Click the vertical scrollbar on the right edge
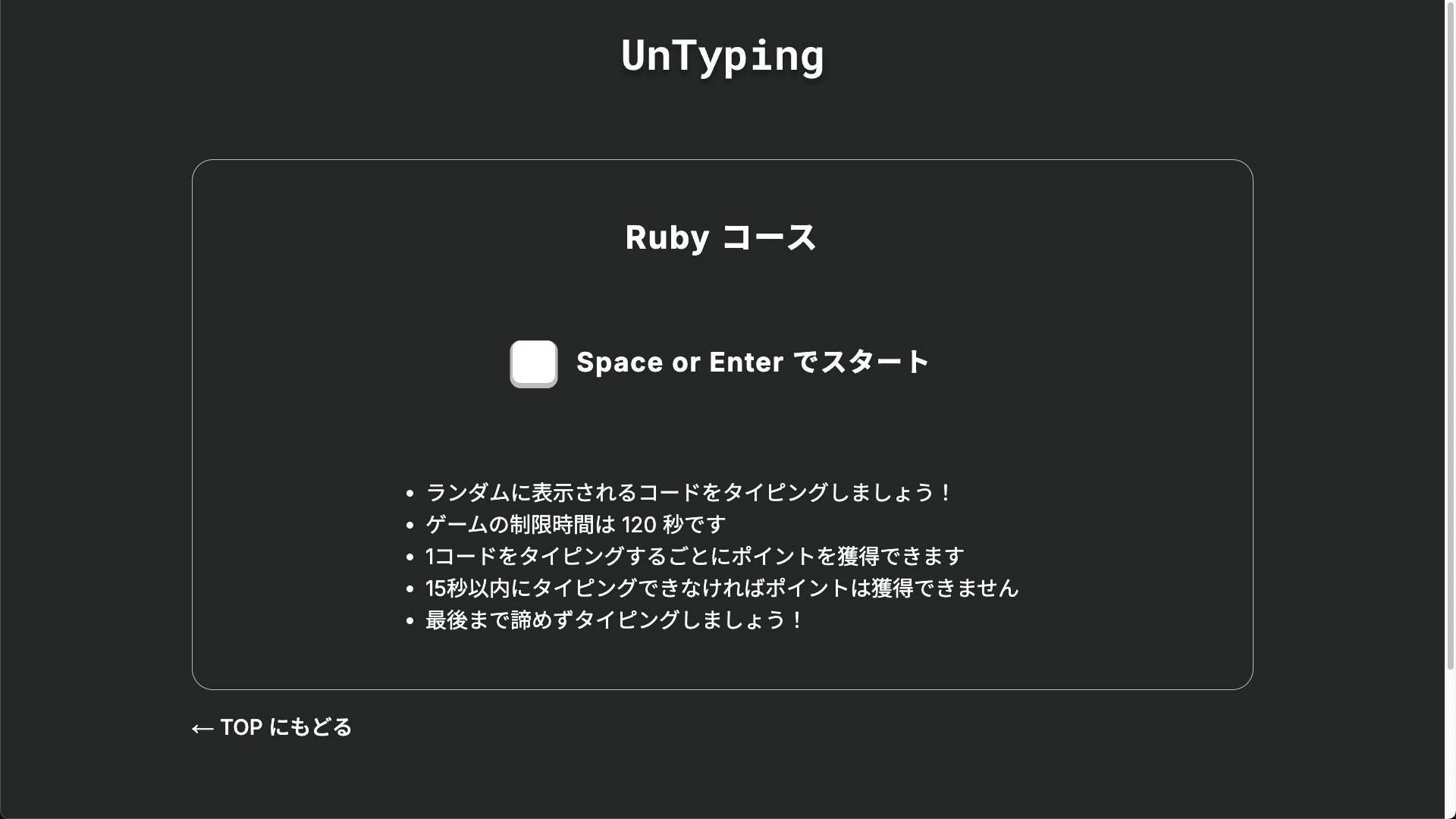Screen dimensions: 1456x819 tap(1450, 334)
